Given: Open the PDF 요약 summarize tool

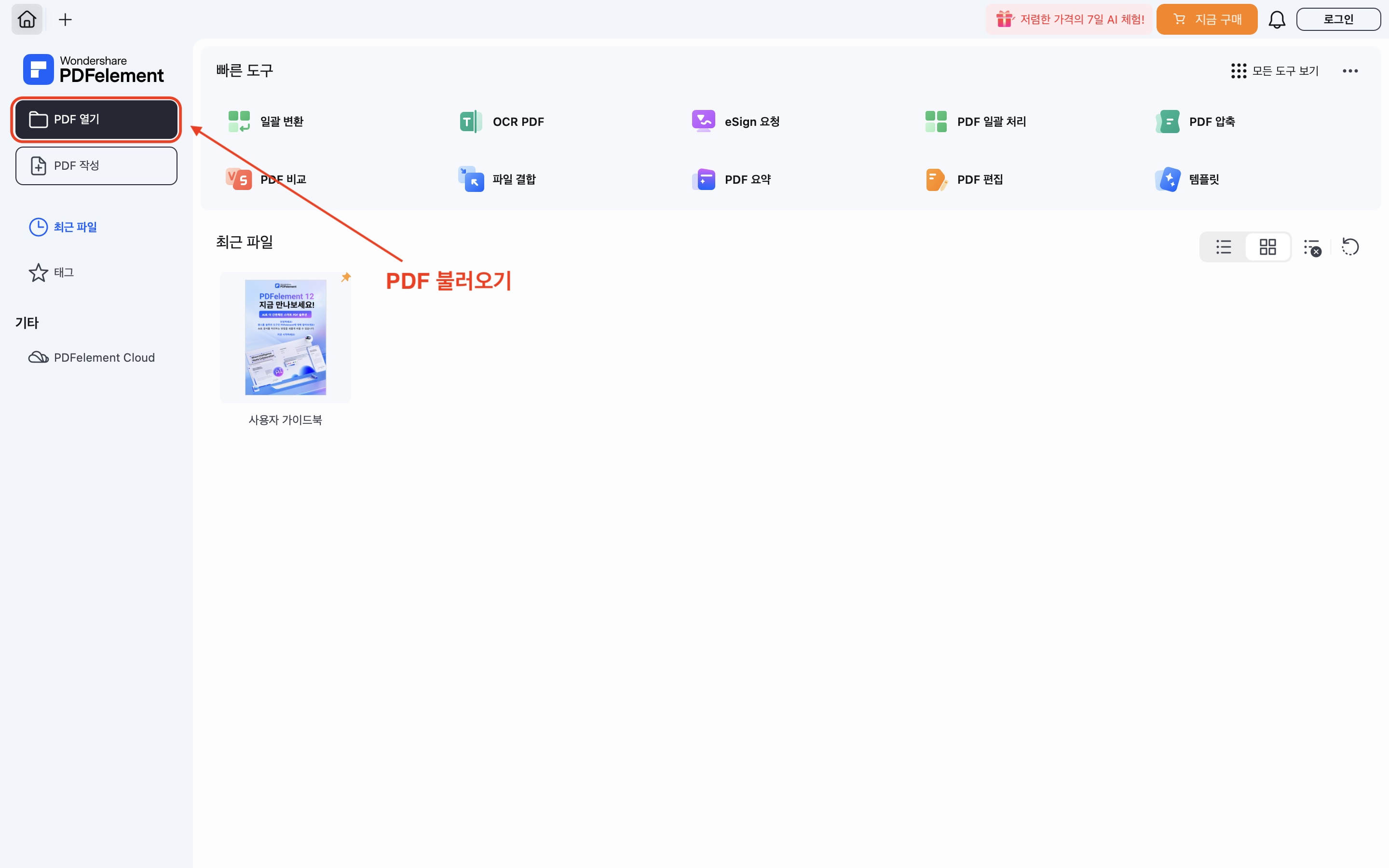Looking at the screenshot, I should 732,180.
